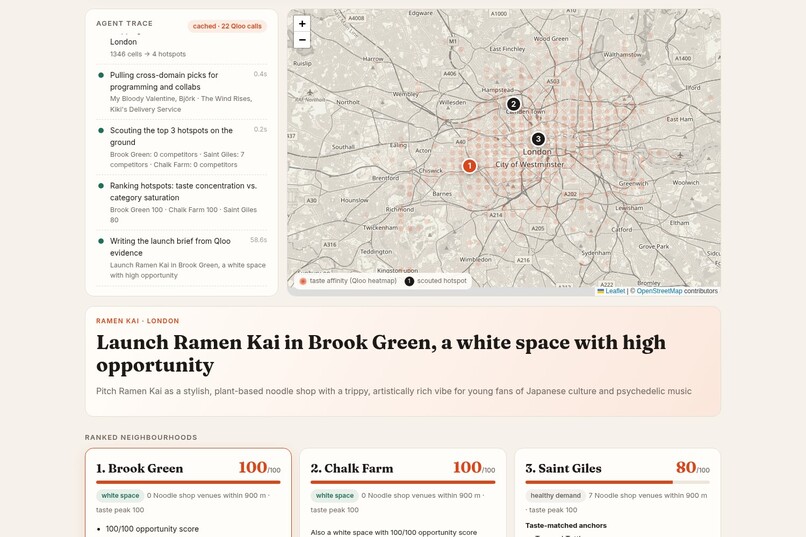Click green status dot beside Pulling cross-domain picks
Viewport: 806px width, 537px height.
(101, 75)
